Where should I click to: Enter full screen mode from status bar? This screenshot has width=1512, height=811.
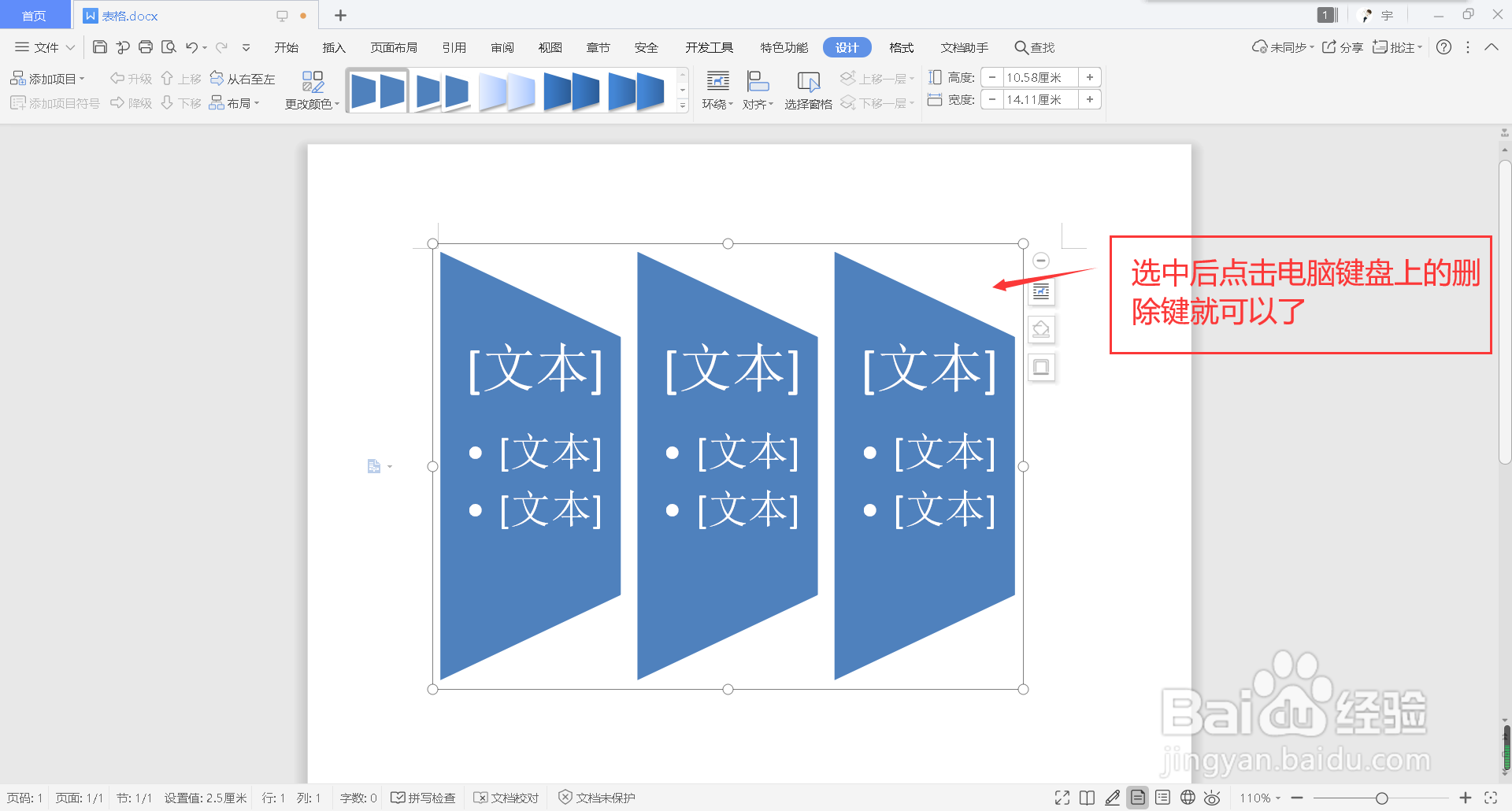(1062, 798)
